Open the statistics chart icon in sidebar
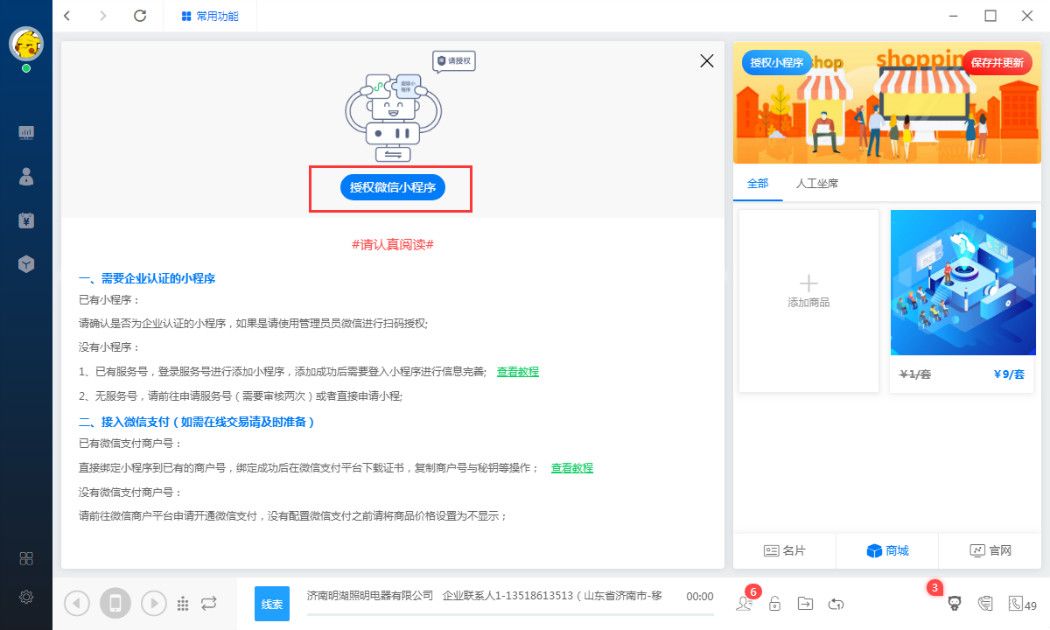 (26, 133)
